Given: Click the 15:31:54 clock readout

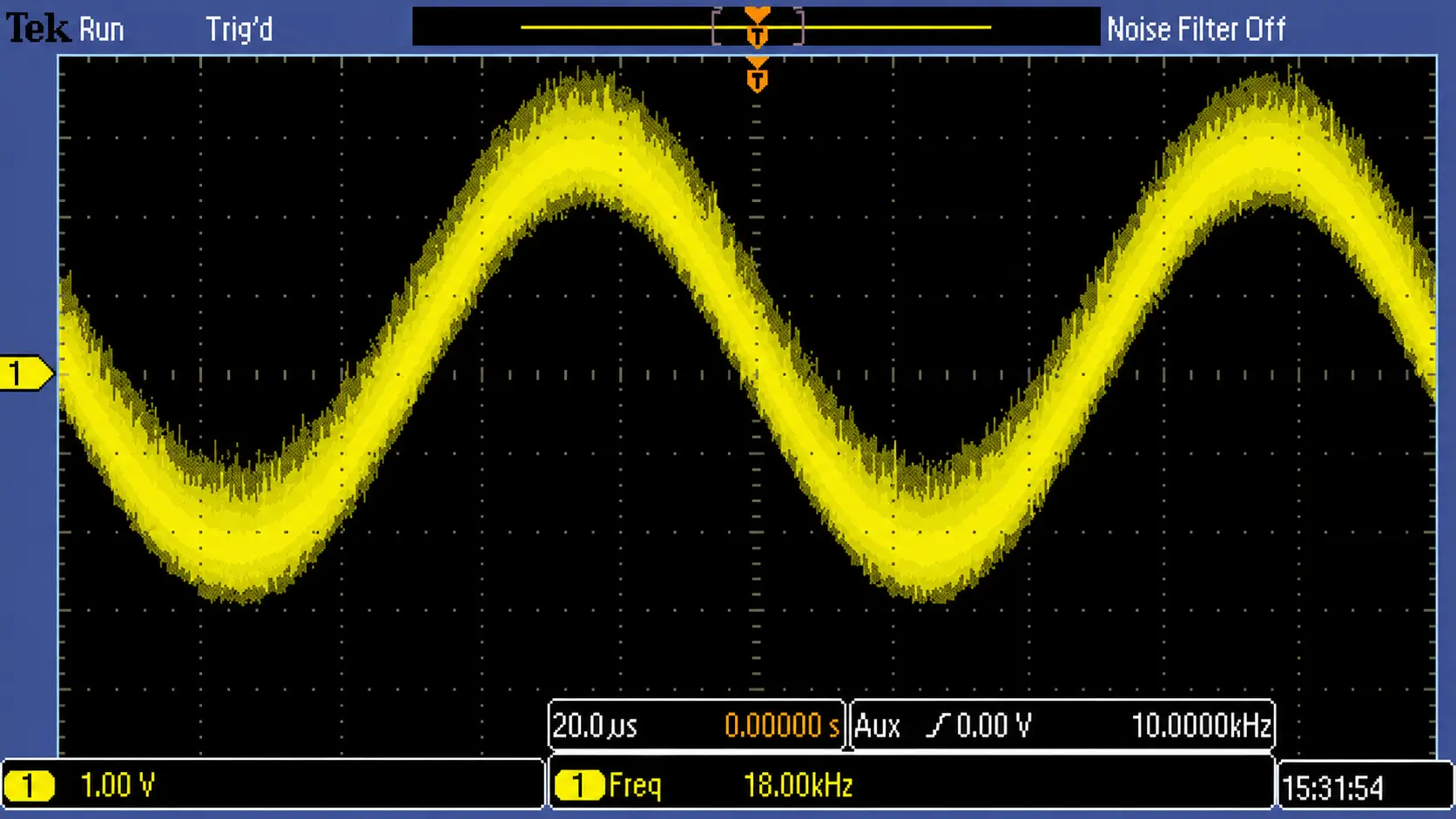Looking at the screenshot, I should pos(1332,789).
